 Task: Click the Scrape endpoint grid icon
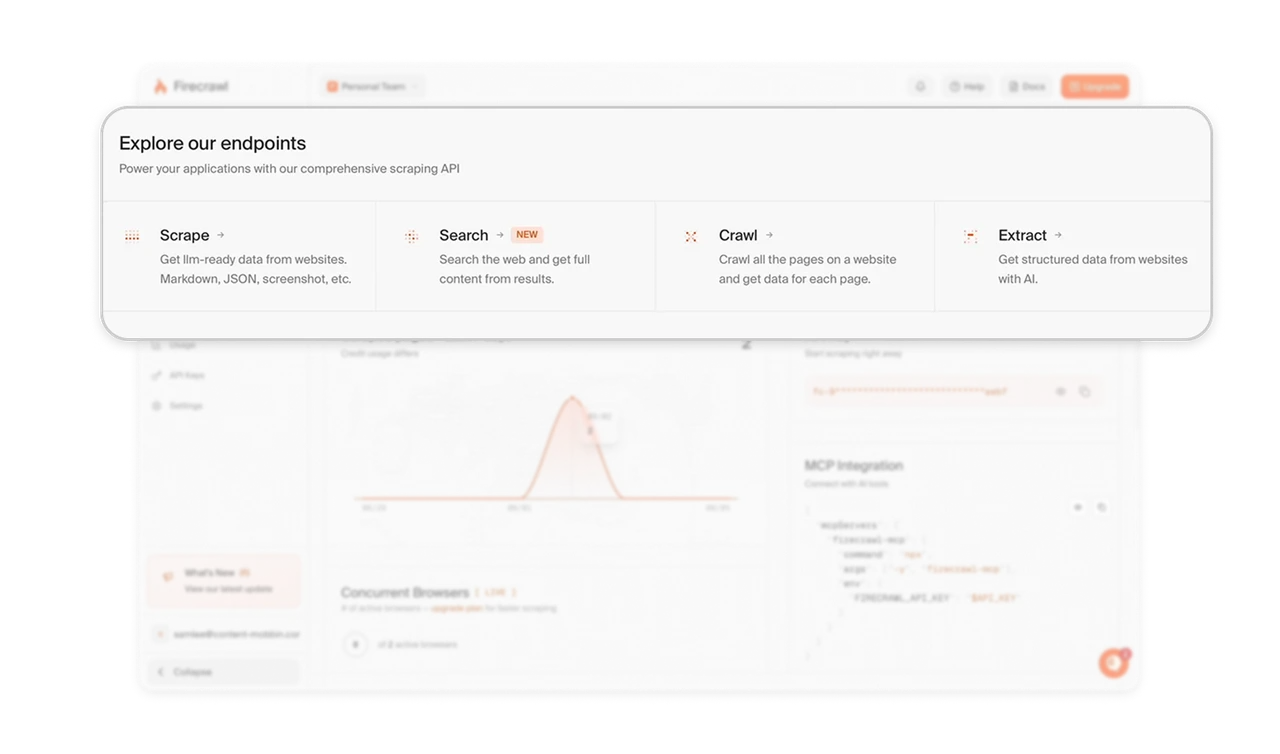[132, 236]
